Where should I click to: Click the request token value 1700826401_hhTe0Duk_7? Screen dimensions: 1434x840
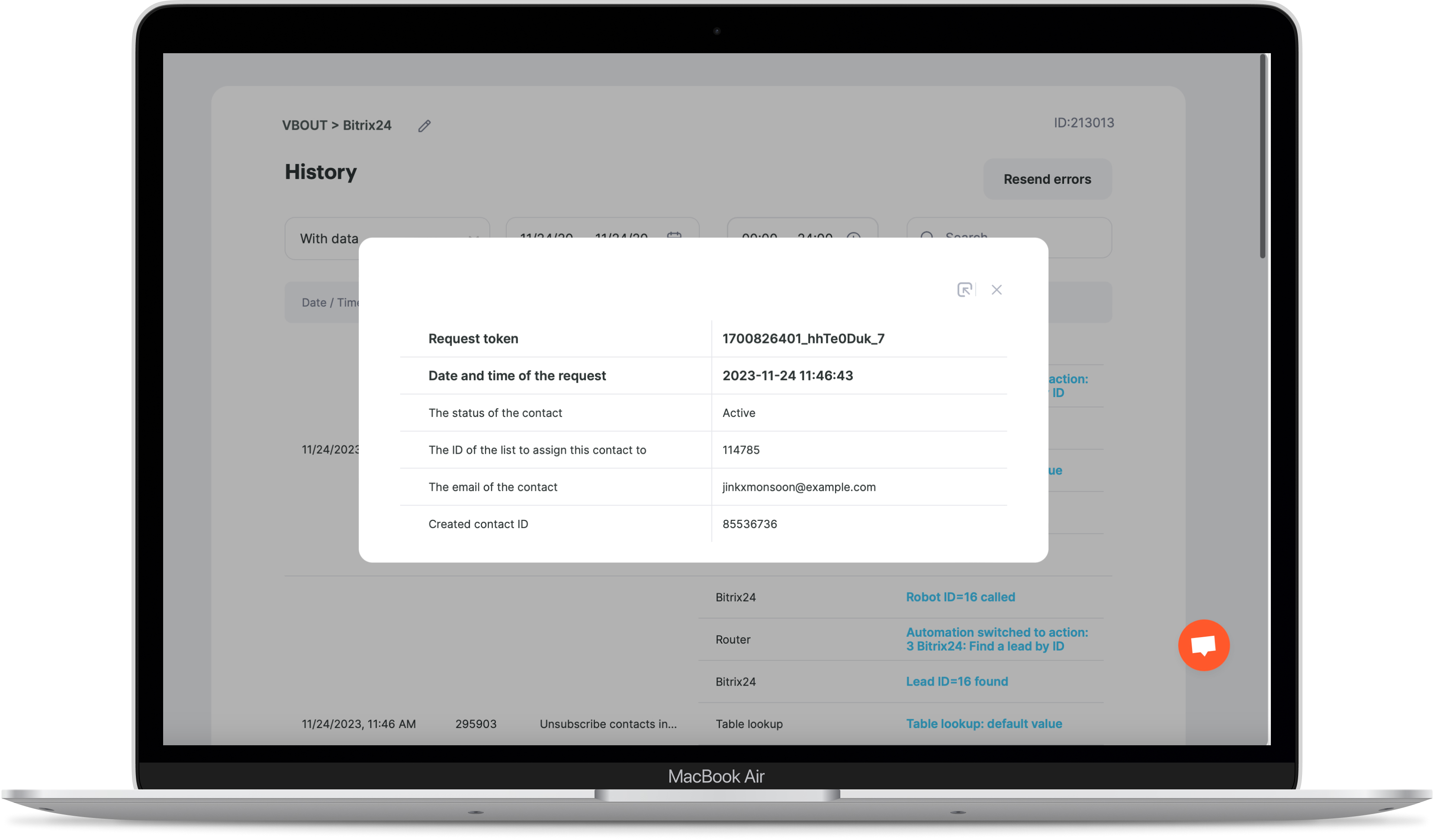point(804,339)
